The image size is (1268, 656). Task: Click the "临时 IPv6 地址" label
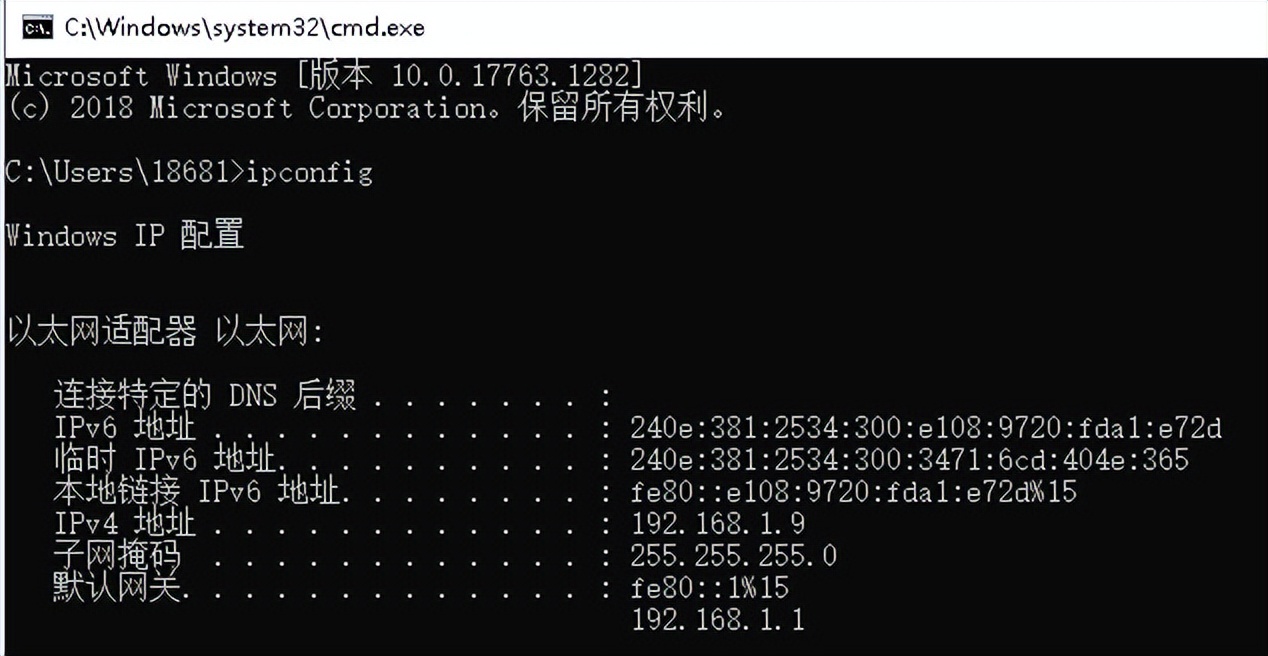point(165,460)
